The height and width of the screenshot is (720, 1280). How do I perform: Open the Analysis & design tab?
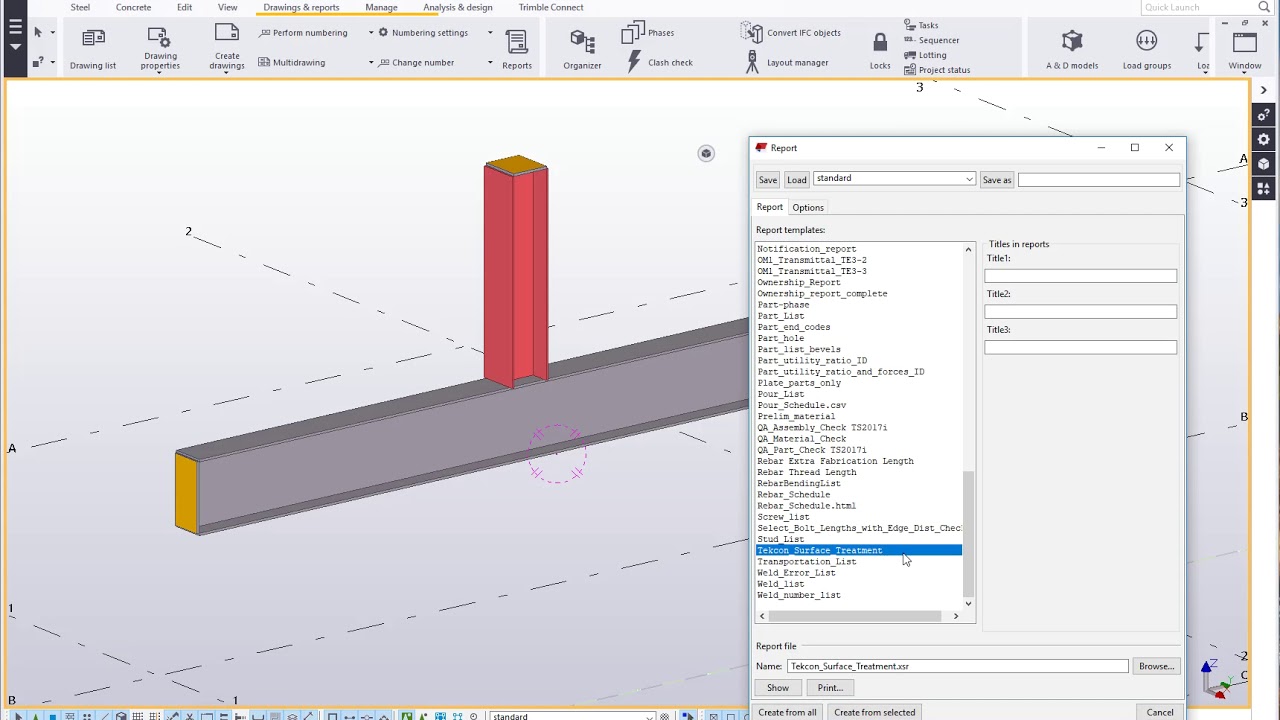coord(458,7)
